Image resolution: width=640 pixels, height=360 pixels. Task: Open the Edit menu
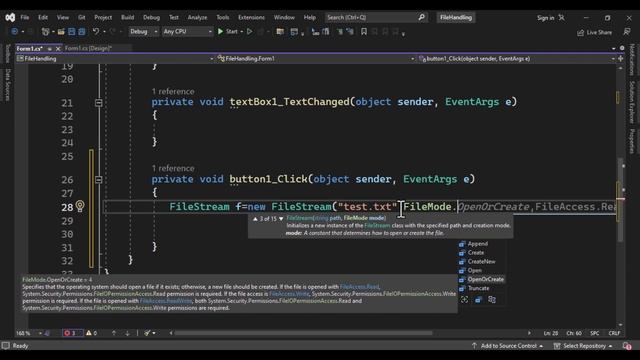[x=43, y=18]
